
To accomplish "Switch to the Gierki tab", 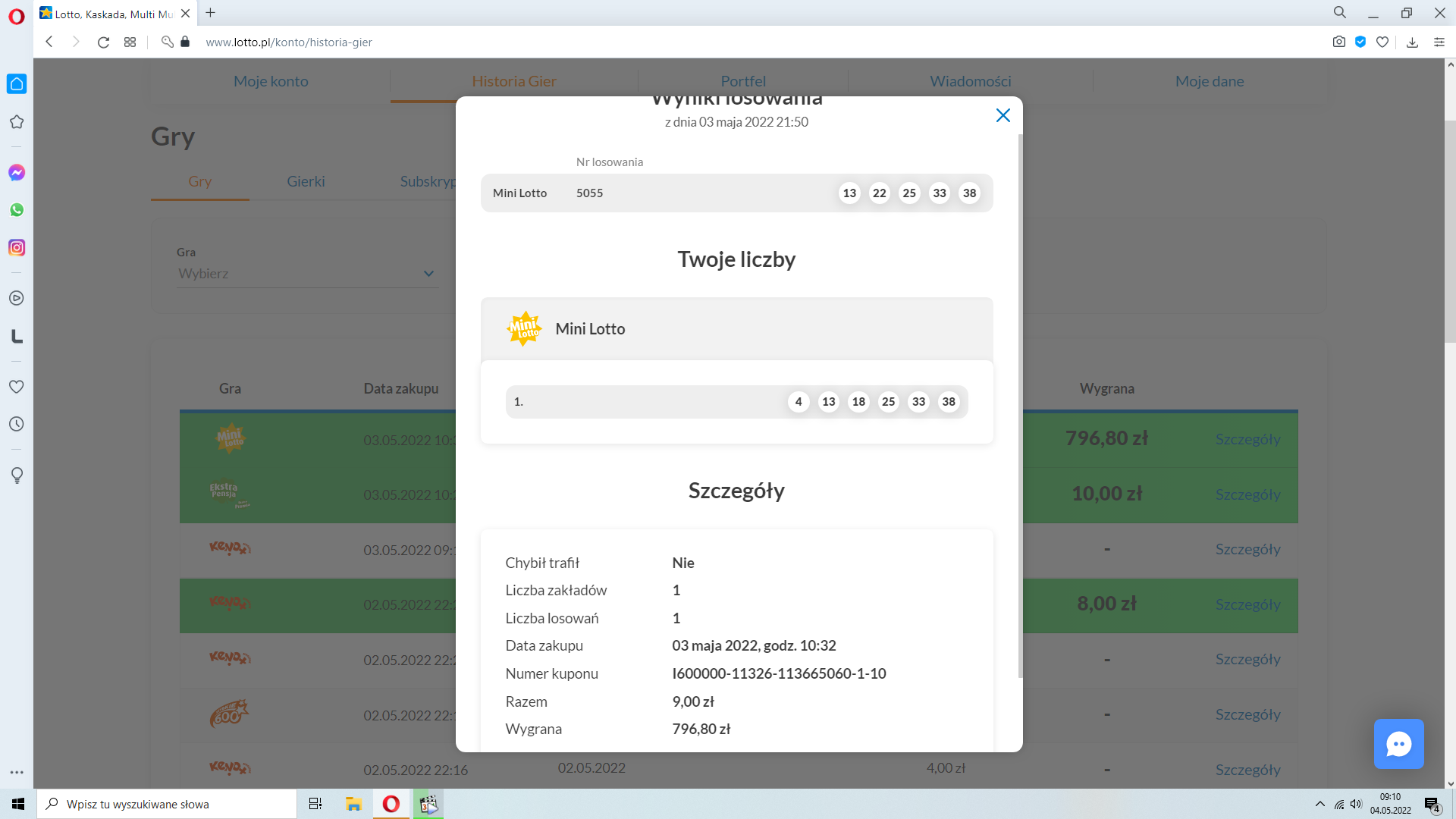I will pyautogui.click(x=306, y=181).
